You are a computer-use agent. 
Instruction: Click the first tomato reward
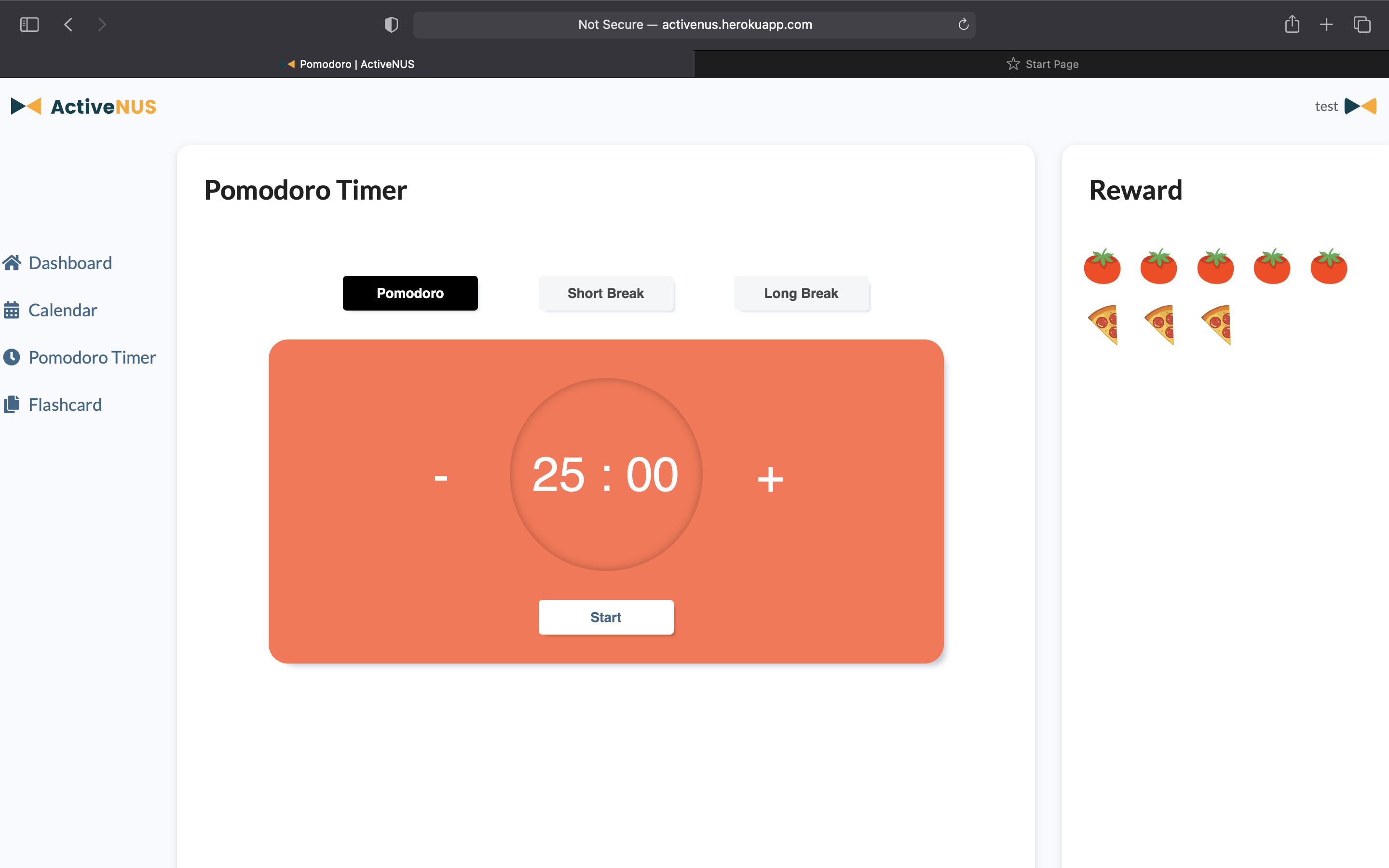1102,266
